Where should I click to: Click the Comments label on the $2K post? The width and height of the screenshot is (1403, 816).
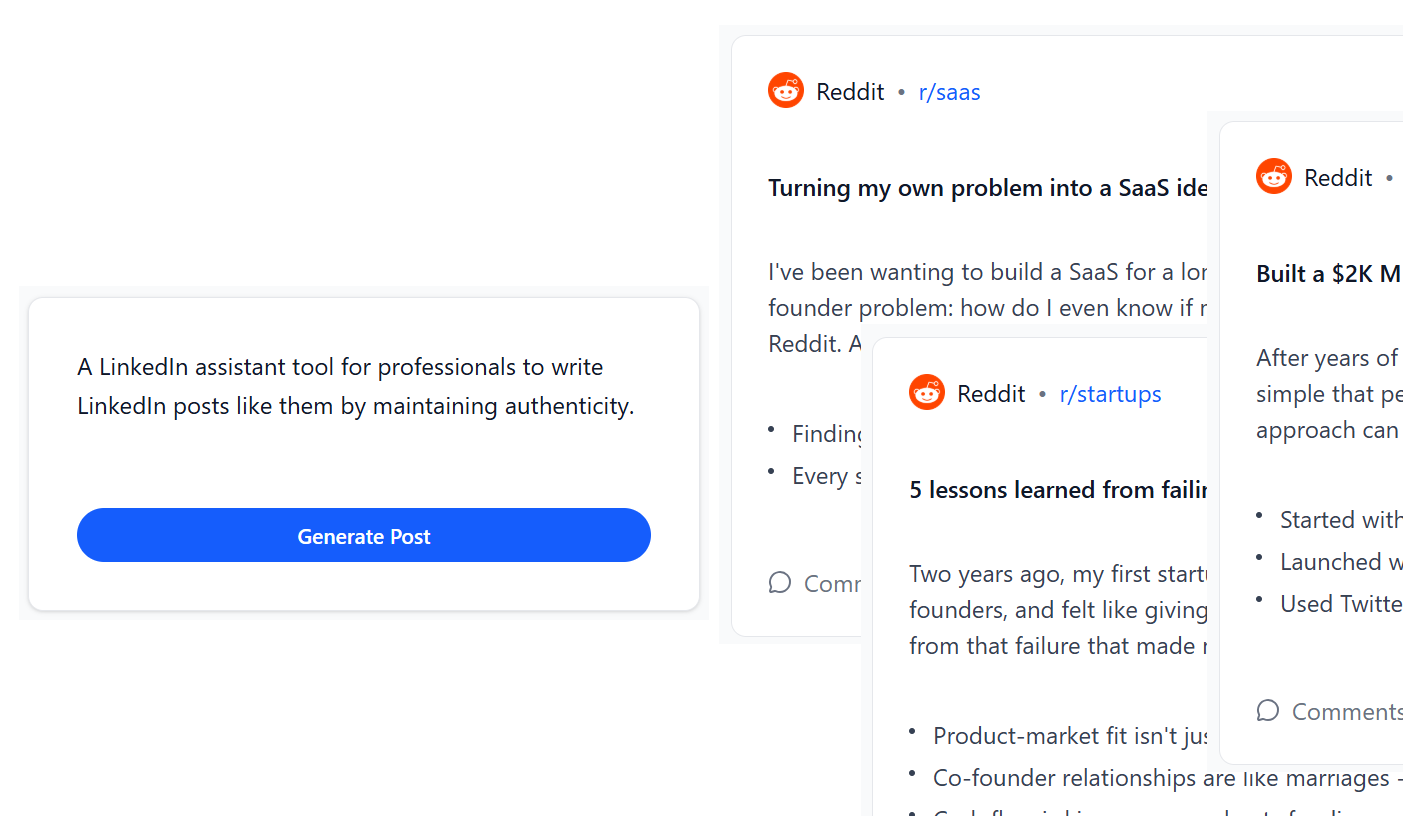[x=1347, y=711]
